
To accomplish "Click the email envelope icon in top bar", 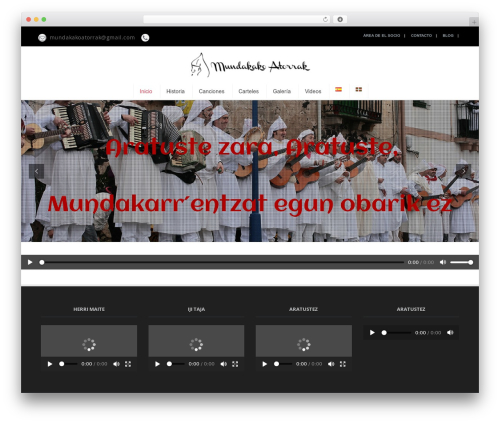I will coord(42,38).
